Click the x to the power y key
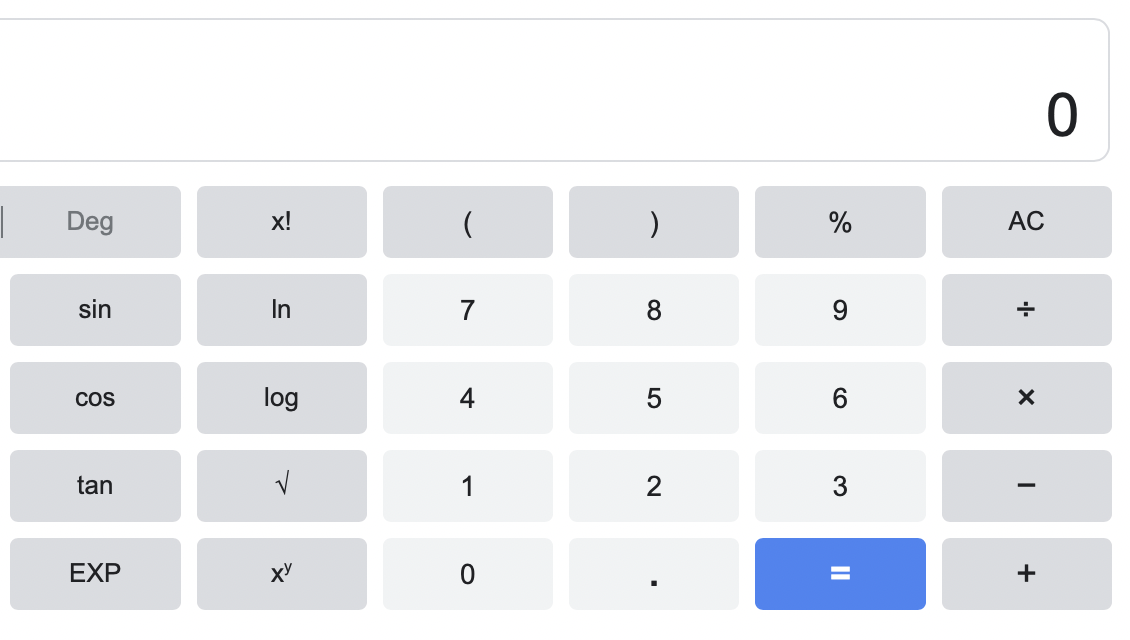 pyautogui.click(x=281, y=574)
